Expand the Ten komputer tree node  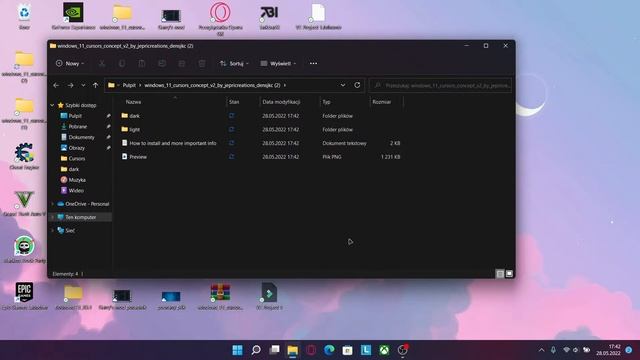[x=52, y=217]
